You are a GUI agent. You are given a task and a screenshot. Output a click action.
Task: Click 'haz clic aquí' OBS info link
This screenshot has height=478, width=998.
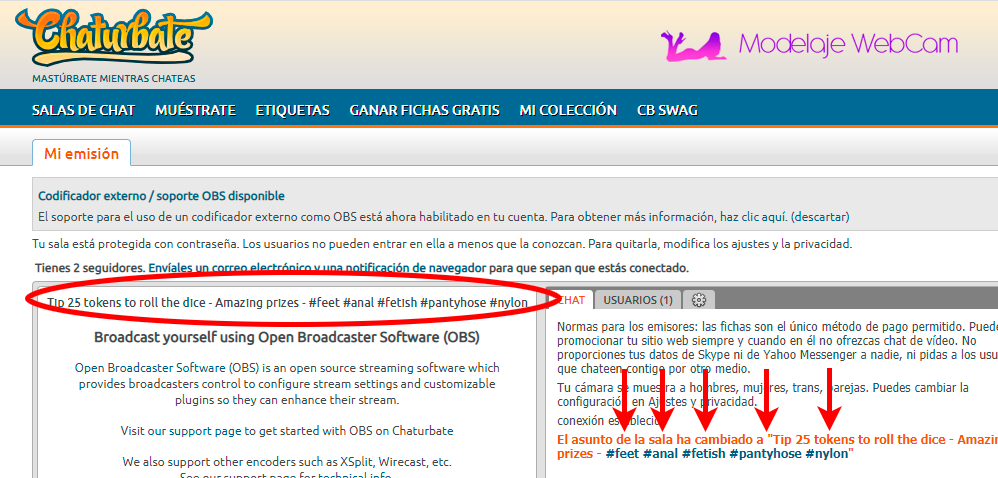(754, 217)
